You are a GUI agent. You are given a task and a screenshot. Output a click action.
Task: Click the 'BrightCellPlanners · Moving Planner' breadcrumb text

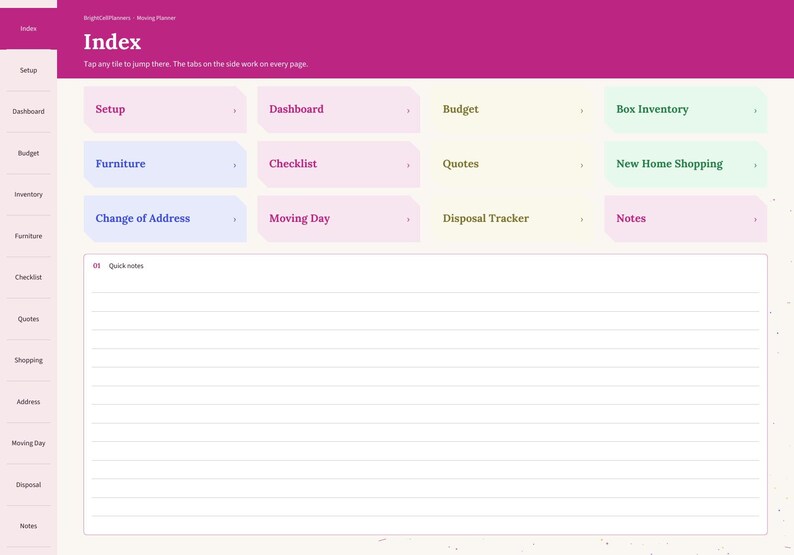pyautogui.click(x=130, y=18)
